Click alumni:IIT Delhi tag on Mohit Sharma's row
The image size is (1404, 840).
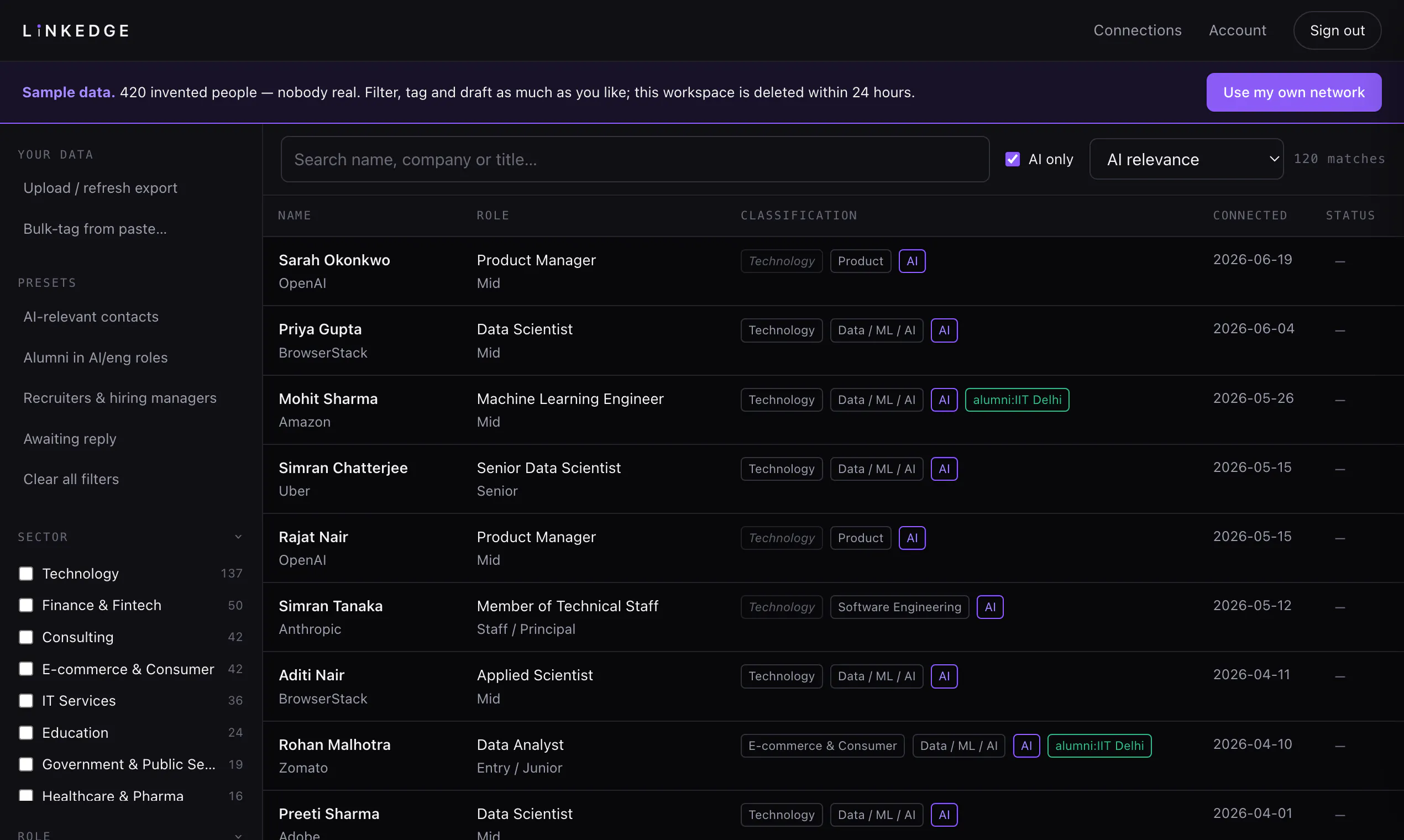[1017, 400]
